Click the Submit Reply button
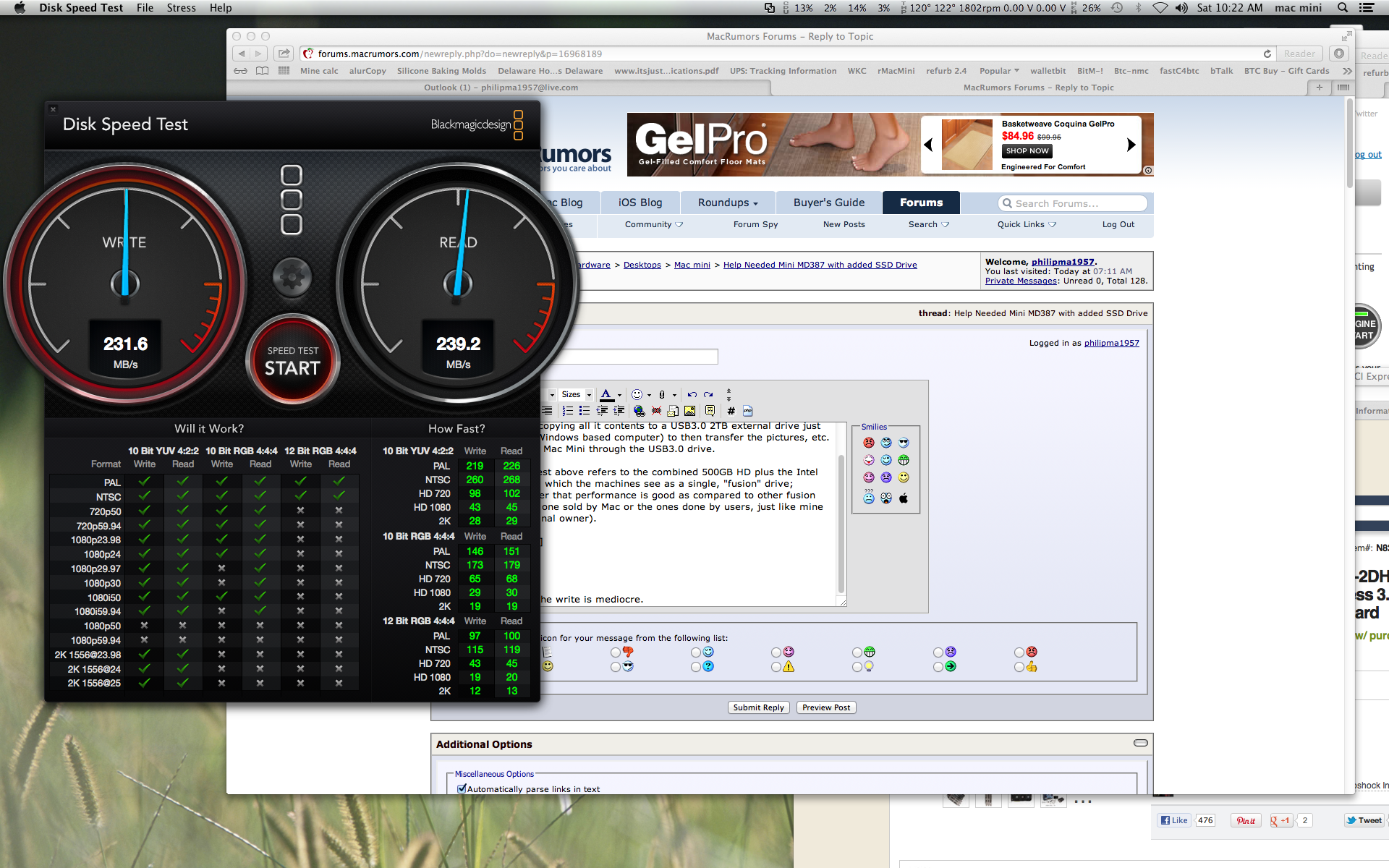1389x868 pixels. tap(758, 707)
